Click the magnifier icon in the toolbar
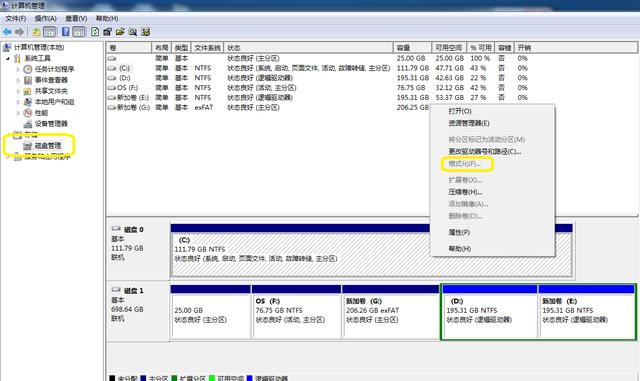This screenshot has width=640, height=381. [x=133, y=32]
